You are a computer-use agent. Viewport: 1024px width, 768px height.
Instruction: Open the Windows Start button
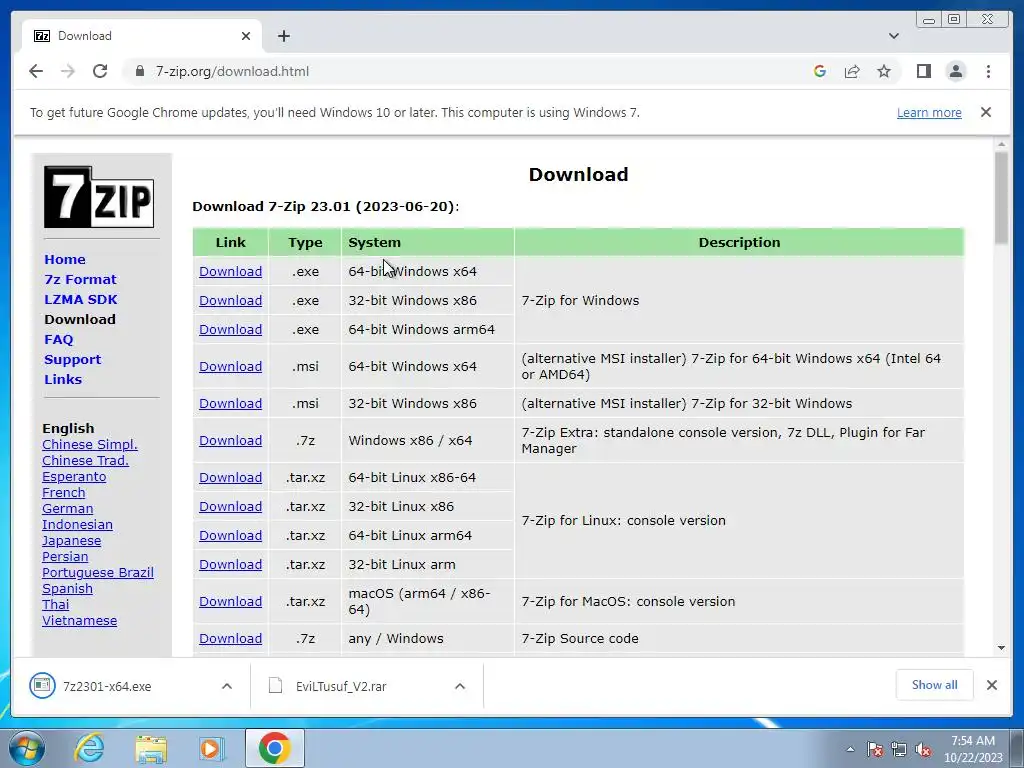click(26, 748)
